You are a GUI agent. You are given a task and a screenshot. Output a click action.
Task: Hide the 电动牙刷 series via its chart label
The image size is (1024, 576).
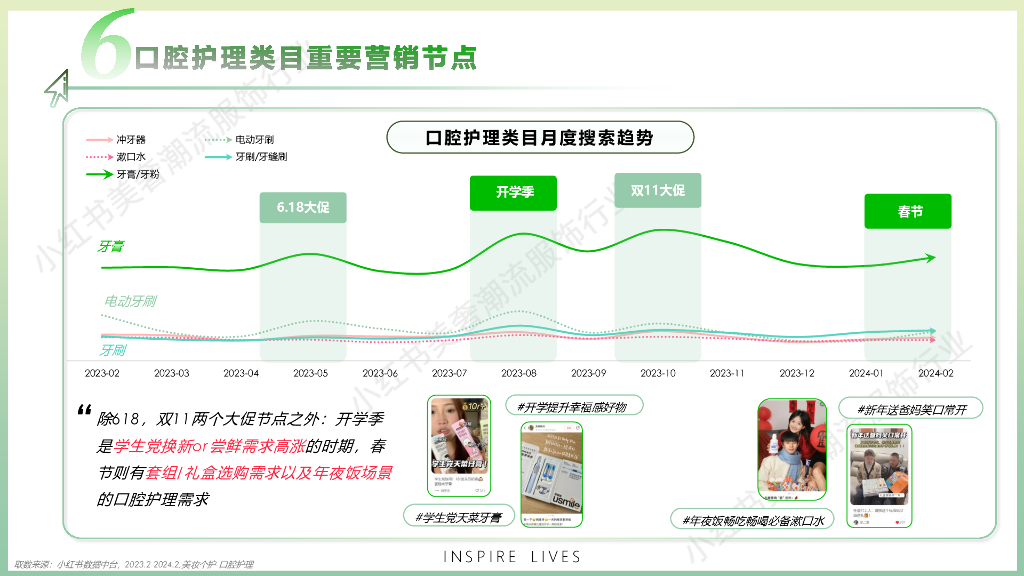tap(132, 300)
